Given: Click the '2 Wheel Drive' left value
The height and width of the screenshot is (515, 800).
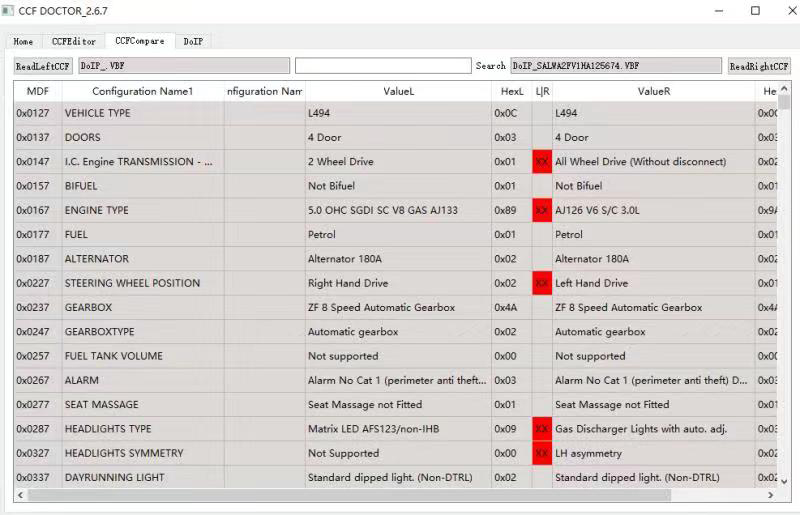Looking at the screenshot, I should (340, 162).
